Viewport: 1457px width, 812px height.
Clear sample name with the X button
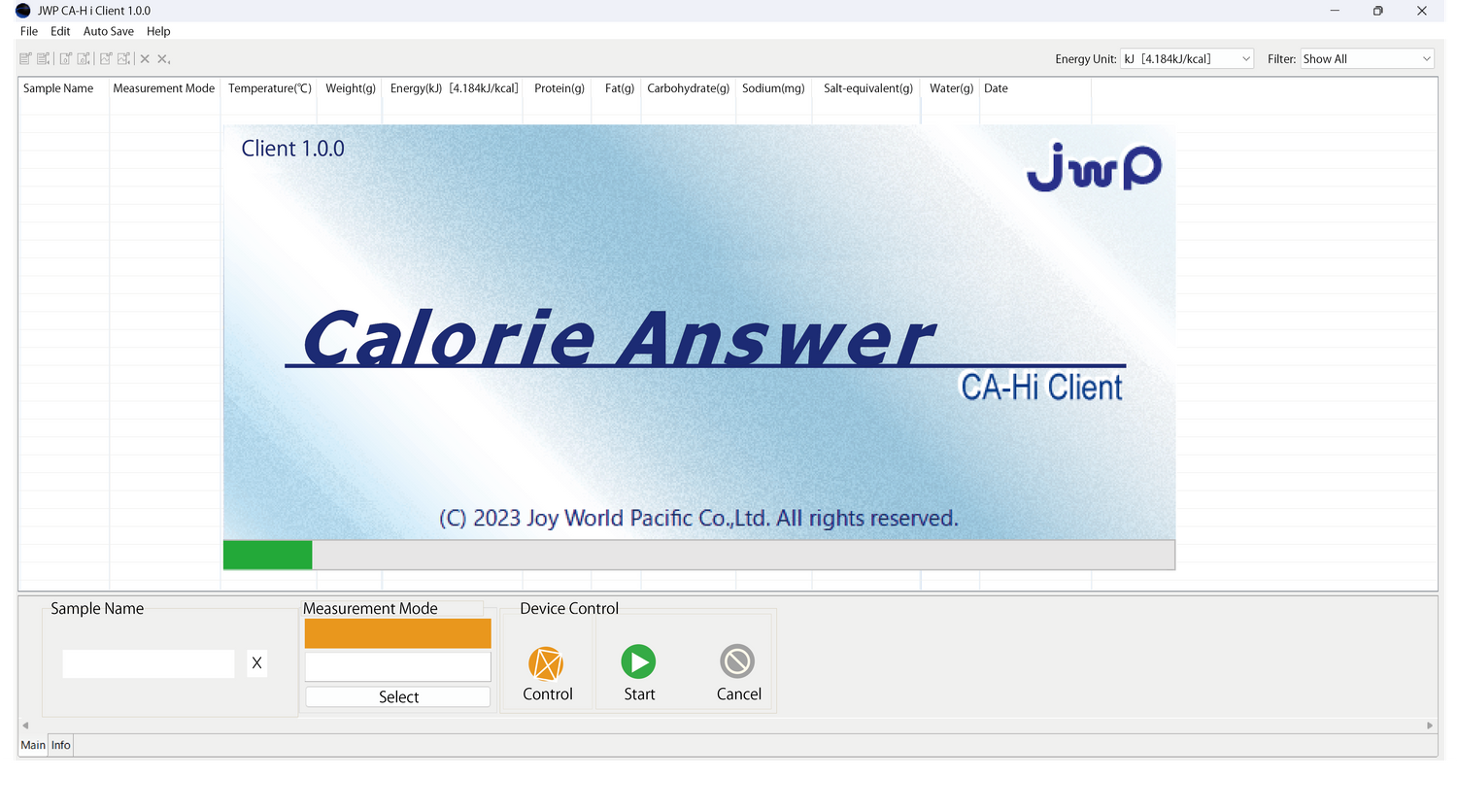[256, 662]
